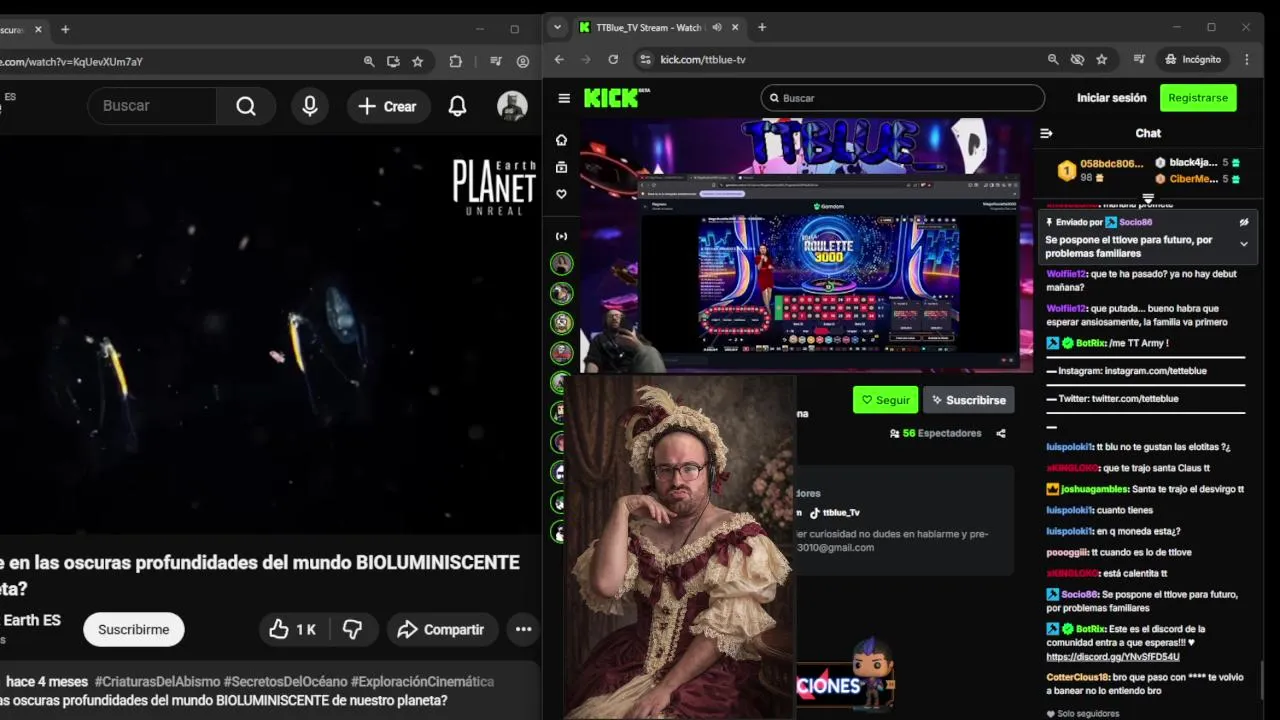Click YouTube search magnifier button
1280x720 pixels.
(x=246, y=106)
